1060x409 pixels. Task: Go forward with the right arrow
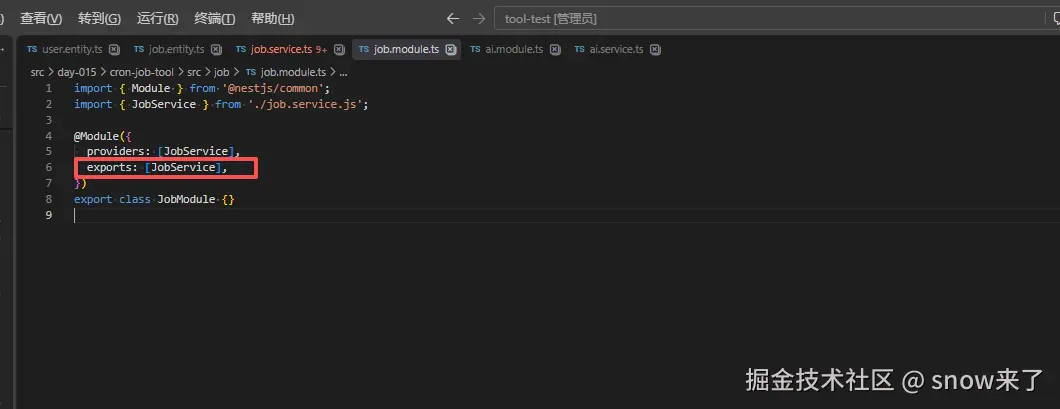(x=479, y=19)
